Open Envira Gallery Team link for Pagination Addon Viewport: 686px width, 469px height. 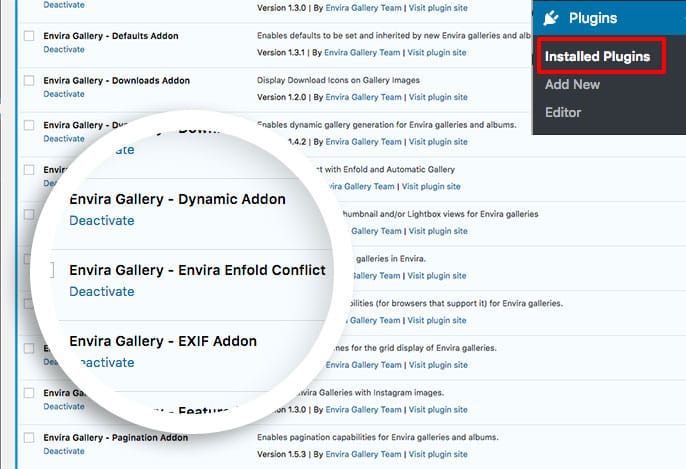pos(362,455)
